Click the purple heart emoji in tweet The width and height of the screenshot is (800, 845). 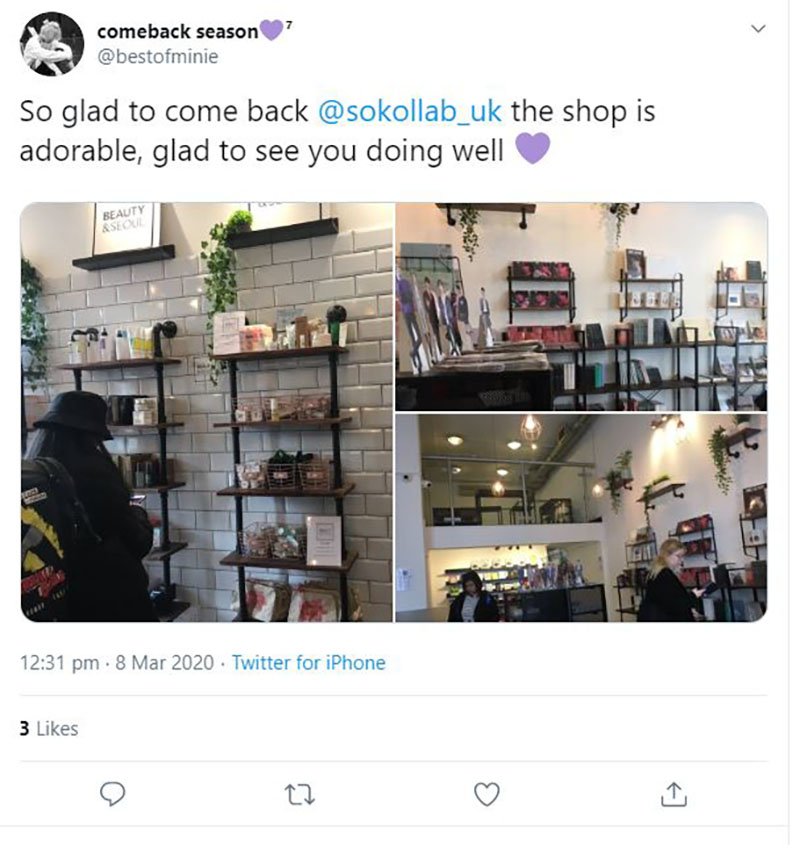(533, 148)
